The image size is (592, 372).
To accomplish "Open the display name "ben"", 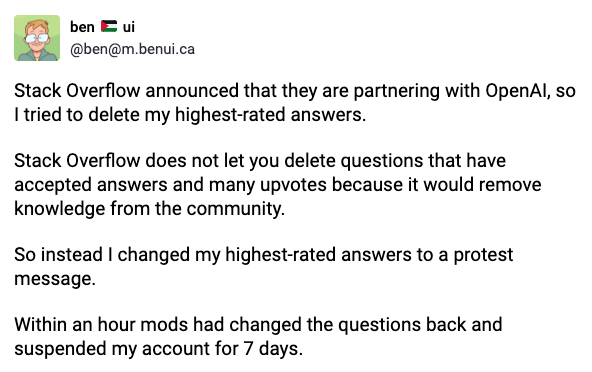I will point(82,27).
